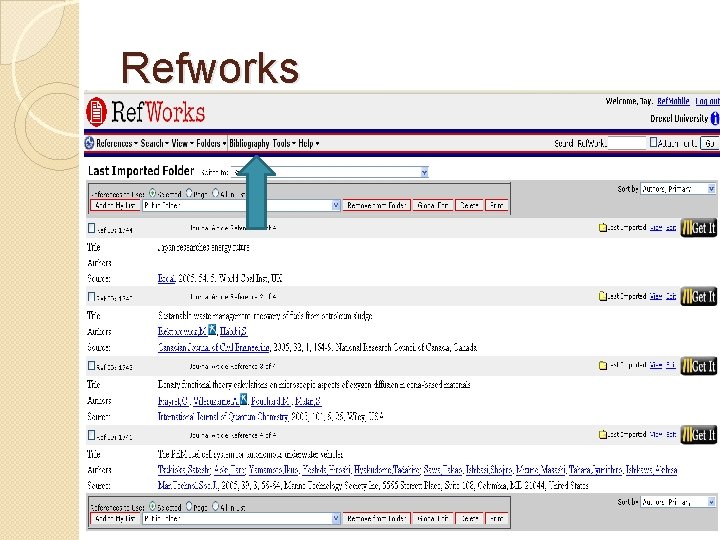Click the blue info icon near Drexel University
Viewport: 720px width, 540px height.
click(714, 118)
